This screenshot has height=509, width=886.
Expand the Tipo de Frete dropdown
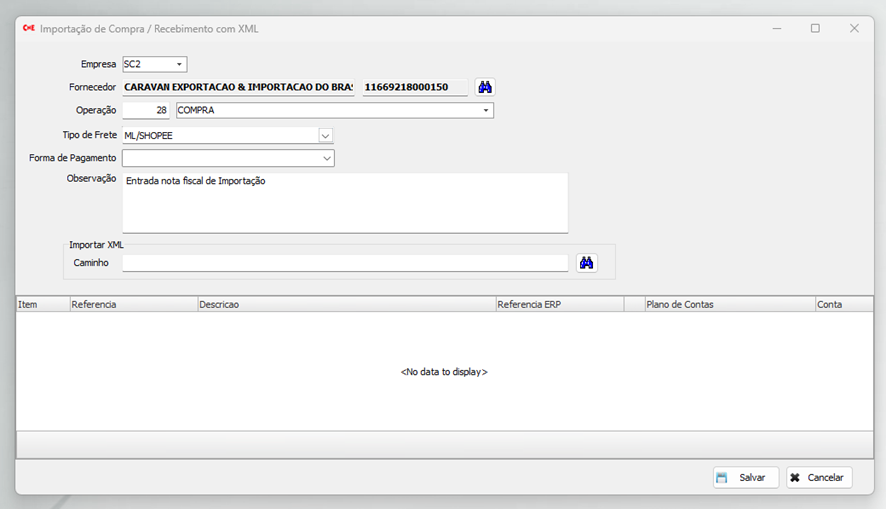[326, 135]
